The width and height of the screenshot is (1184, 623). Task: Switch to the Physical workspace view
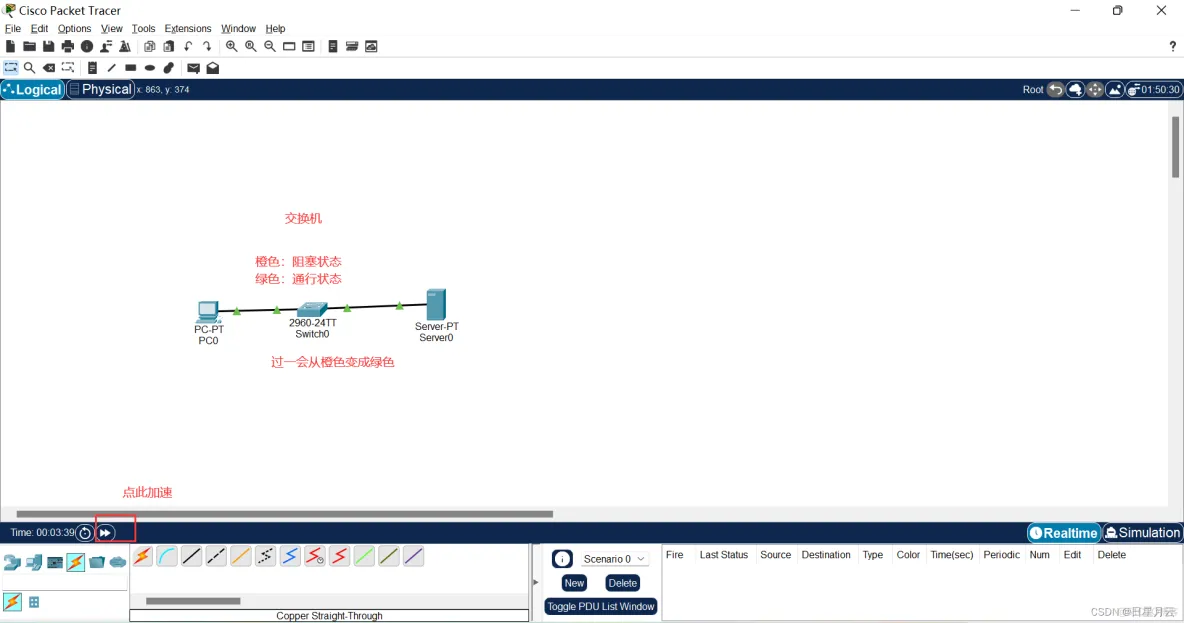[100, 89]
